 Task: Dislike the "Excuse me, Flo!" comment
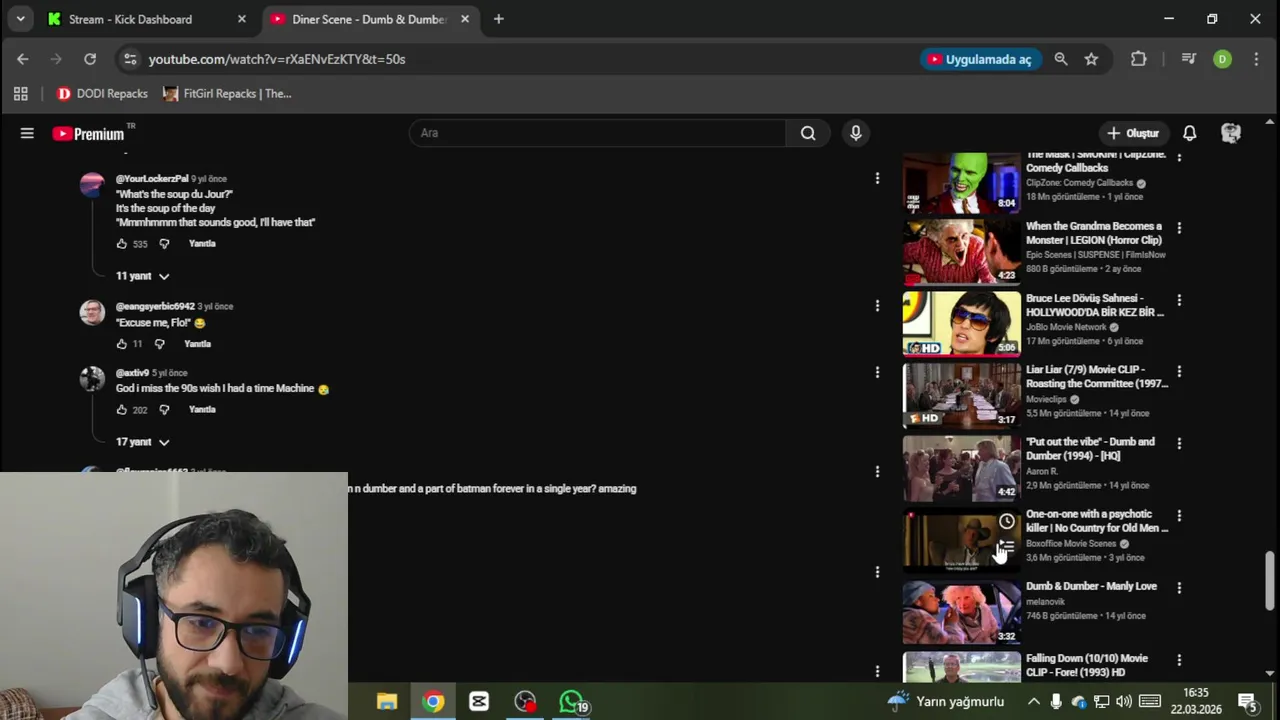pos(159,344)
